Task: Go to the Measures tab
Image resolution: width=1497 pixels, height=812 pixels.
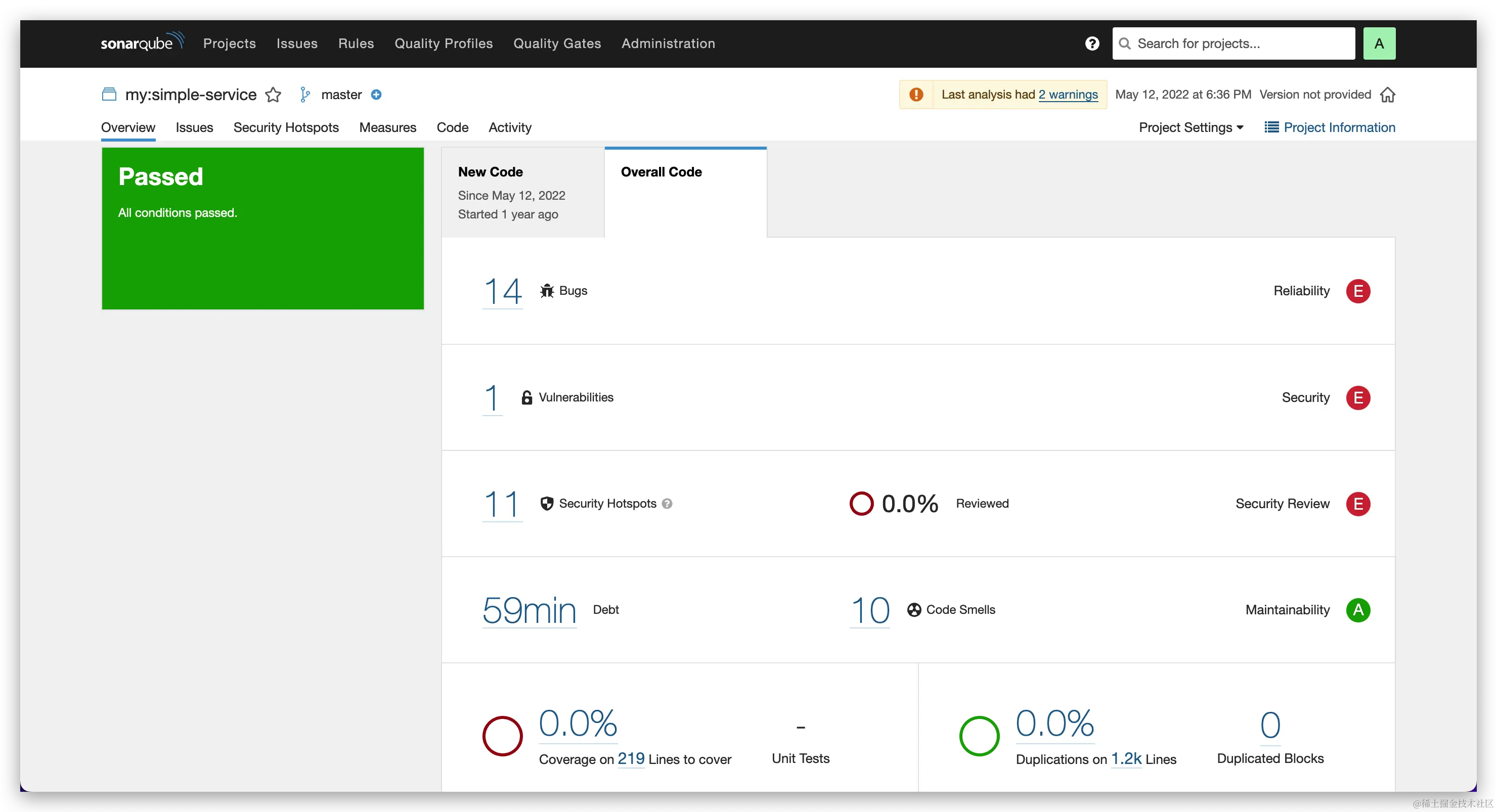Action: (x=387, y=127)
